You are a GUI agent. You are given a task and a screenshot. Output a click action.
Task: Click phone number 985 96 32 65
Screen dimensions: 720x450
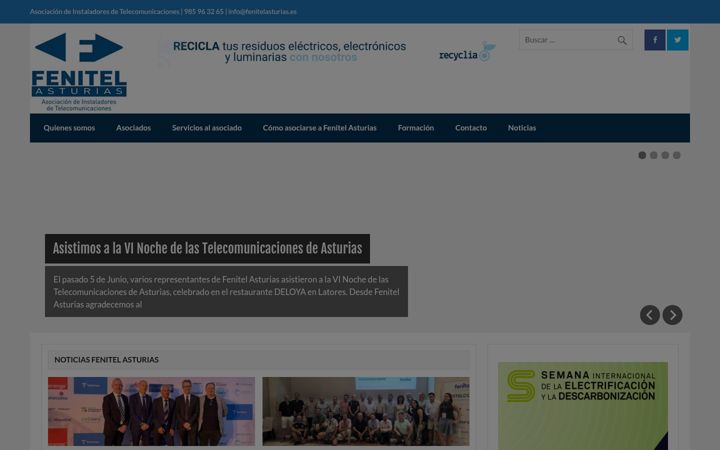(x=204, y=11)
